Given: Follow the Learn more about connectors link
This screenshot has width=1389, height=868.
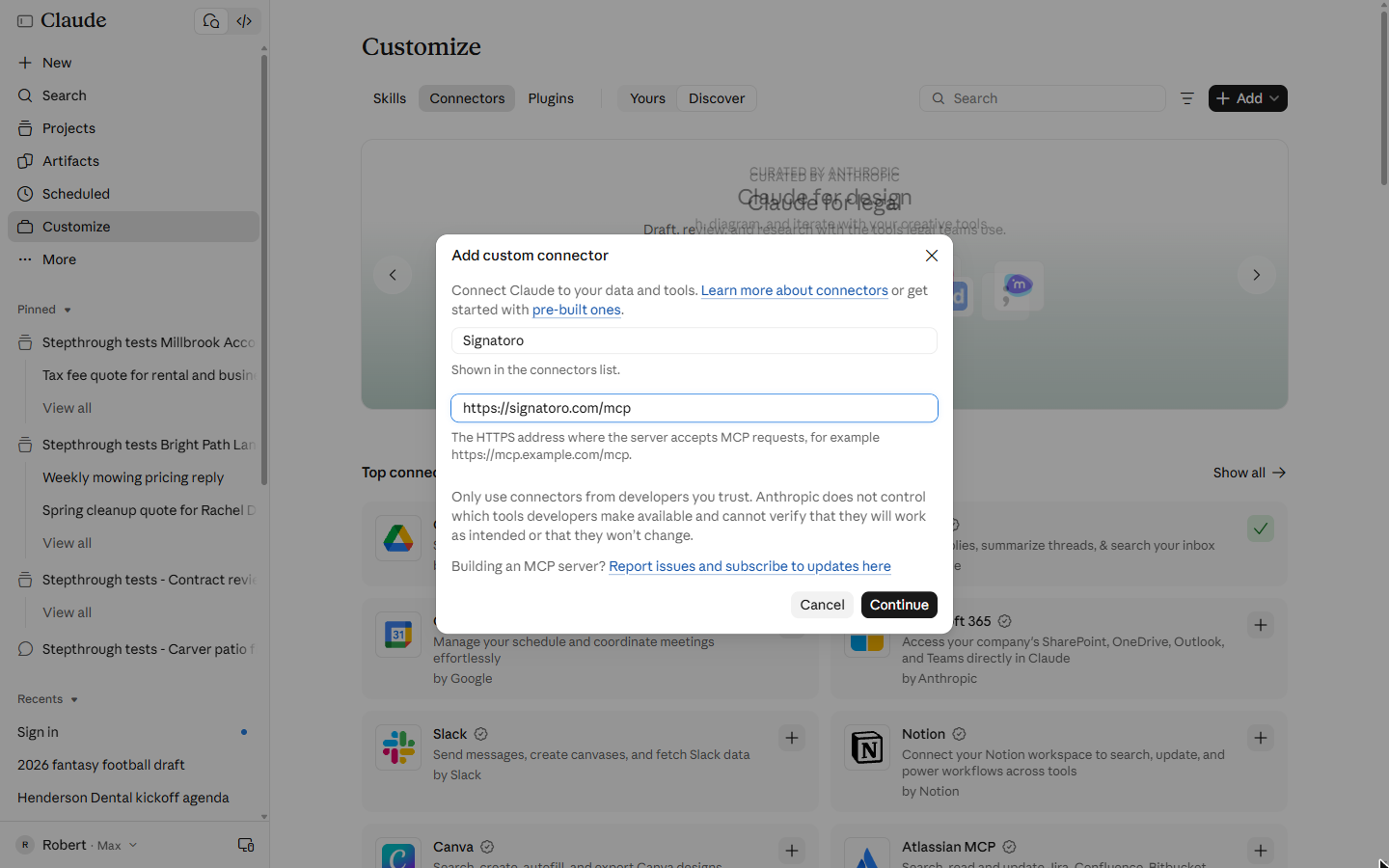Looking at the screenshot, I should (x=794, y=290).
